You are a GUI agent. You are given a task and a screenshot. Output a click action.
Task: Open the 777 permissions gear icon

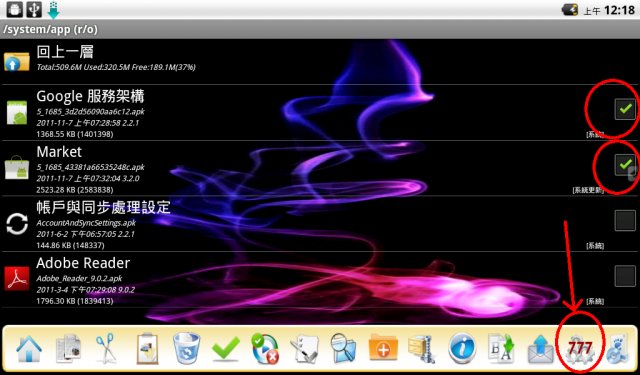click(x=580, y=349)
